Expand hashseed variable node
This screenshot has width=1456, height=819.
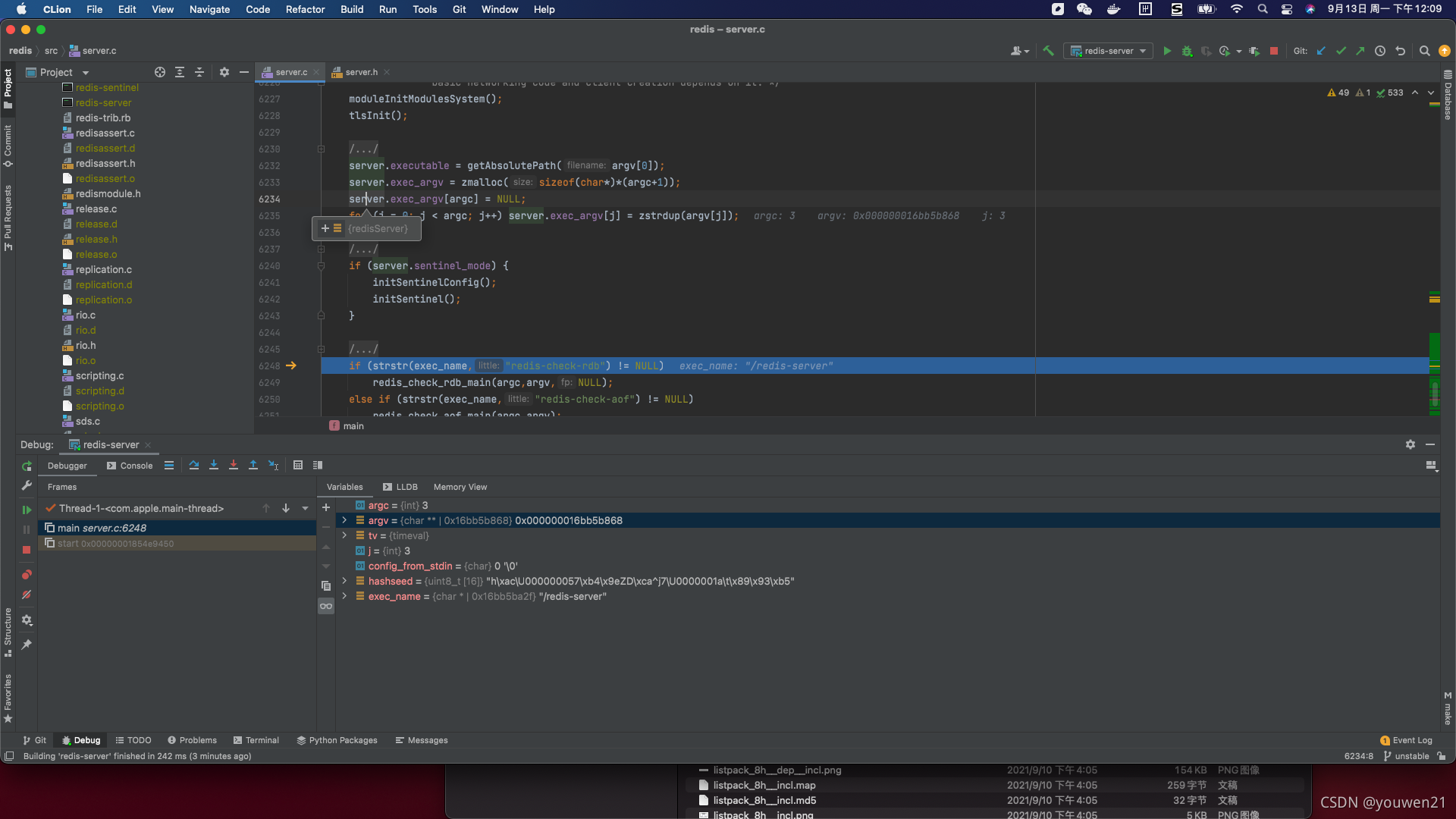(344, 581)
